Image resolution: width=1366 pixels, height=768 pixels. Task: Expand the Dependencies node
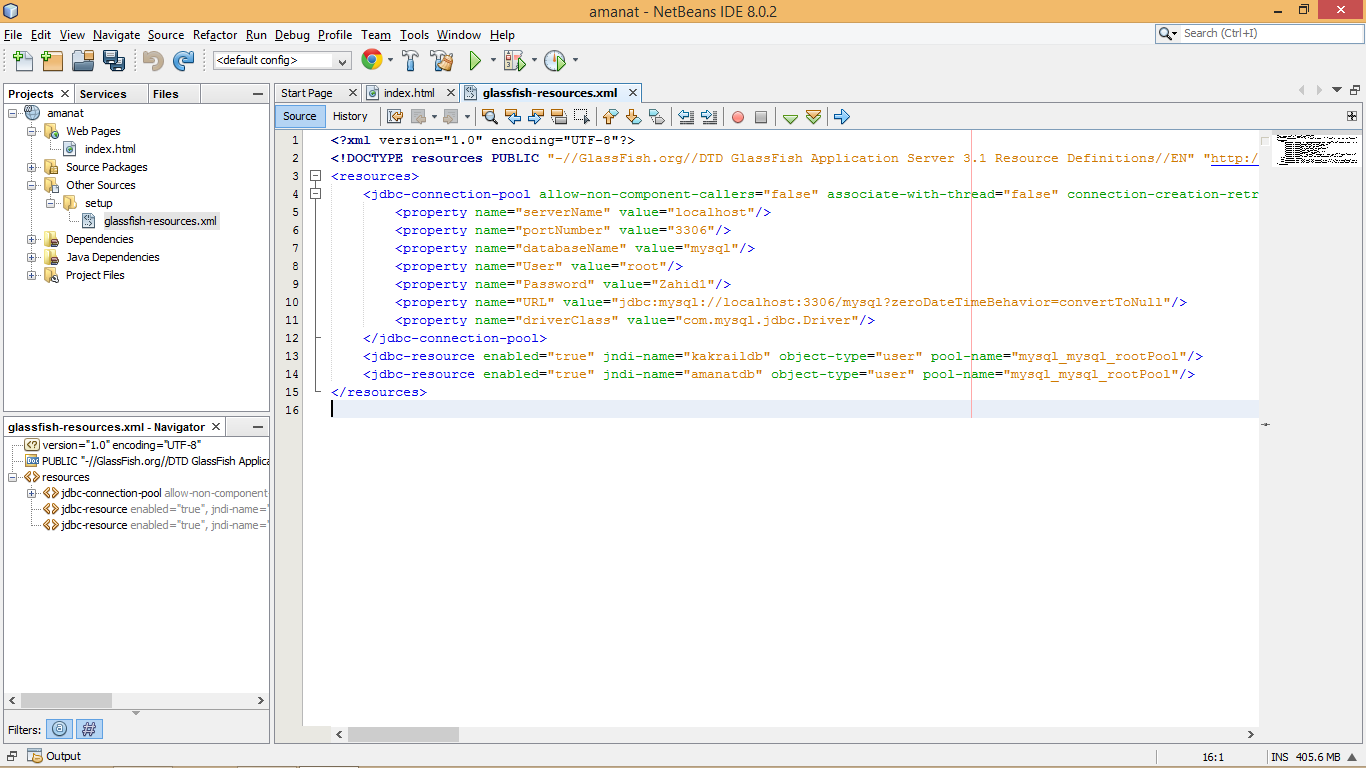(32, 239)
